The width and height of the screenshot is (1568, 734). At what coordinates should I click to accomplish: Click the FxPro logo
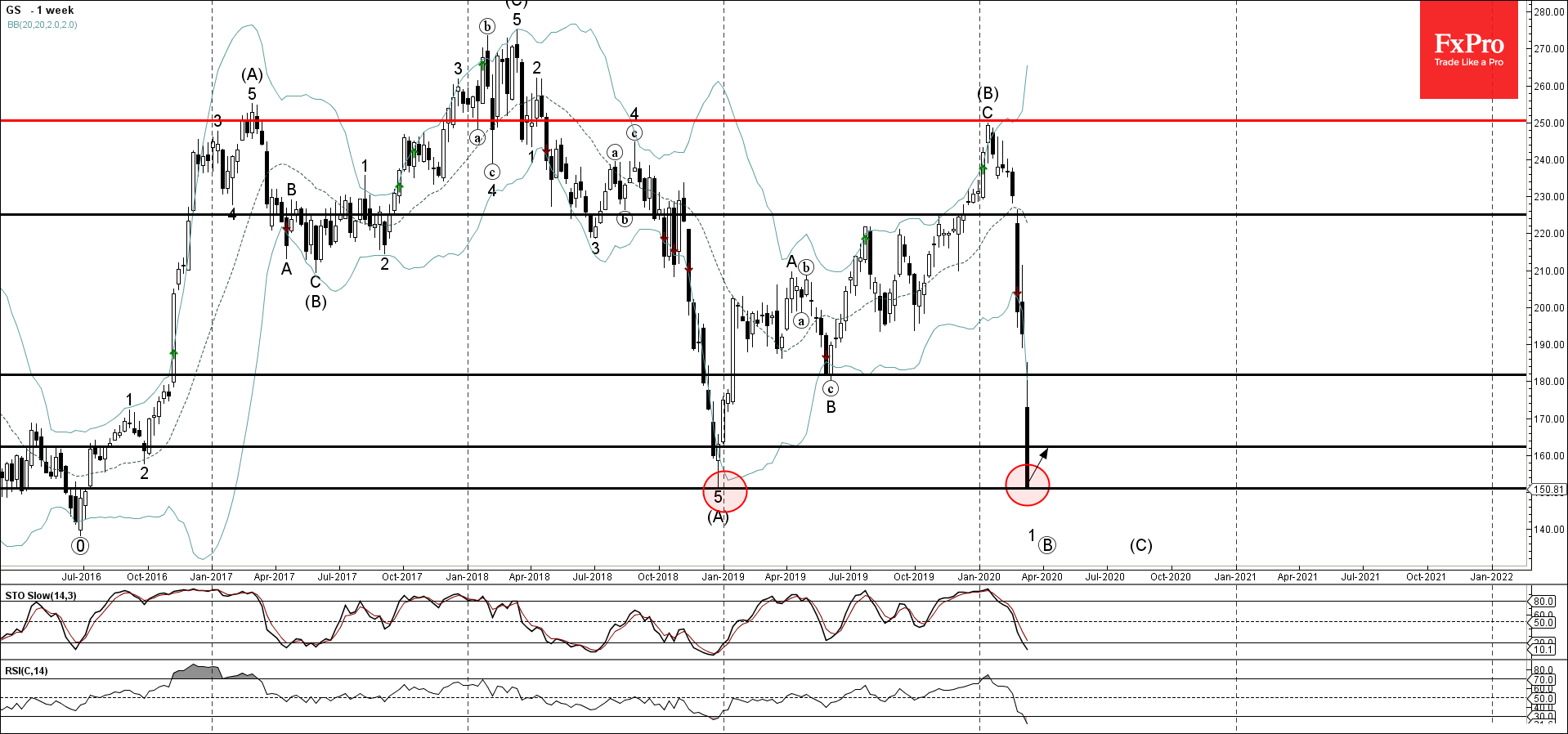click(x=1468, y=50)
